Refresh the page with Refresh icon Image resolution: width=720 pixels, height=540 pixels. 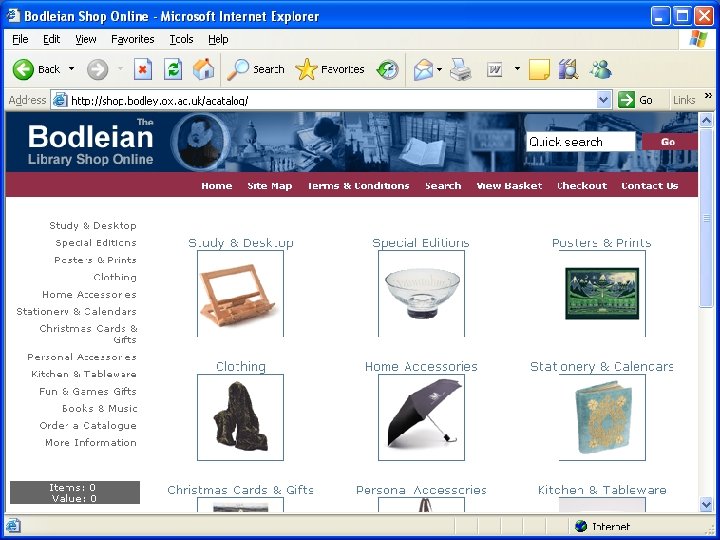[x=173, y=69]
